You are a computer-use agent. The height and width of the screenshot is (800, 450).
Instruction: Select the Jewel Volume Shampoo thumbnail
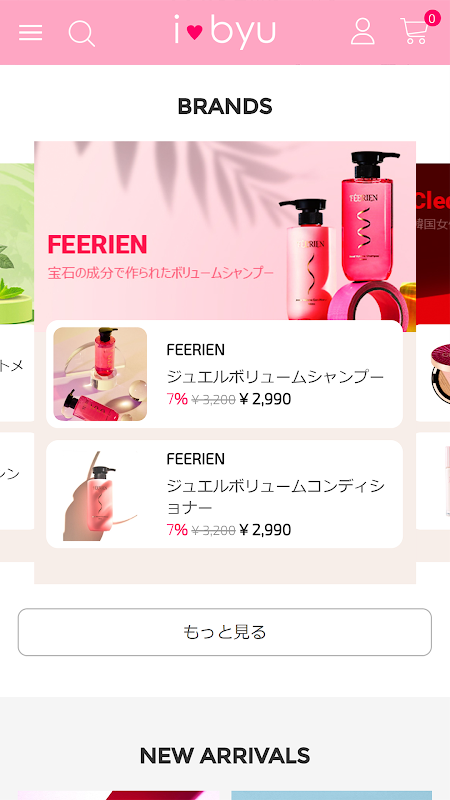coord(100,374)
